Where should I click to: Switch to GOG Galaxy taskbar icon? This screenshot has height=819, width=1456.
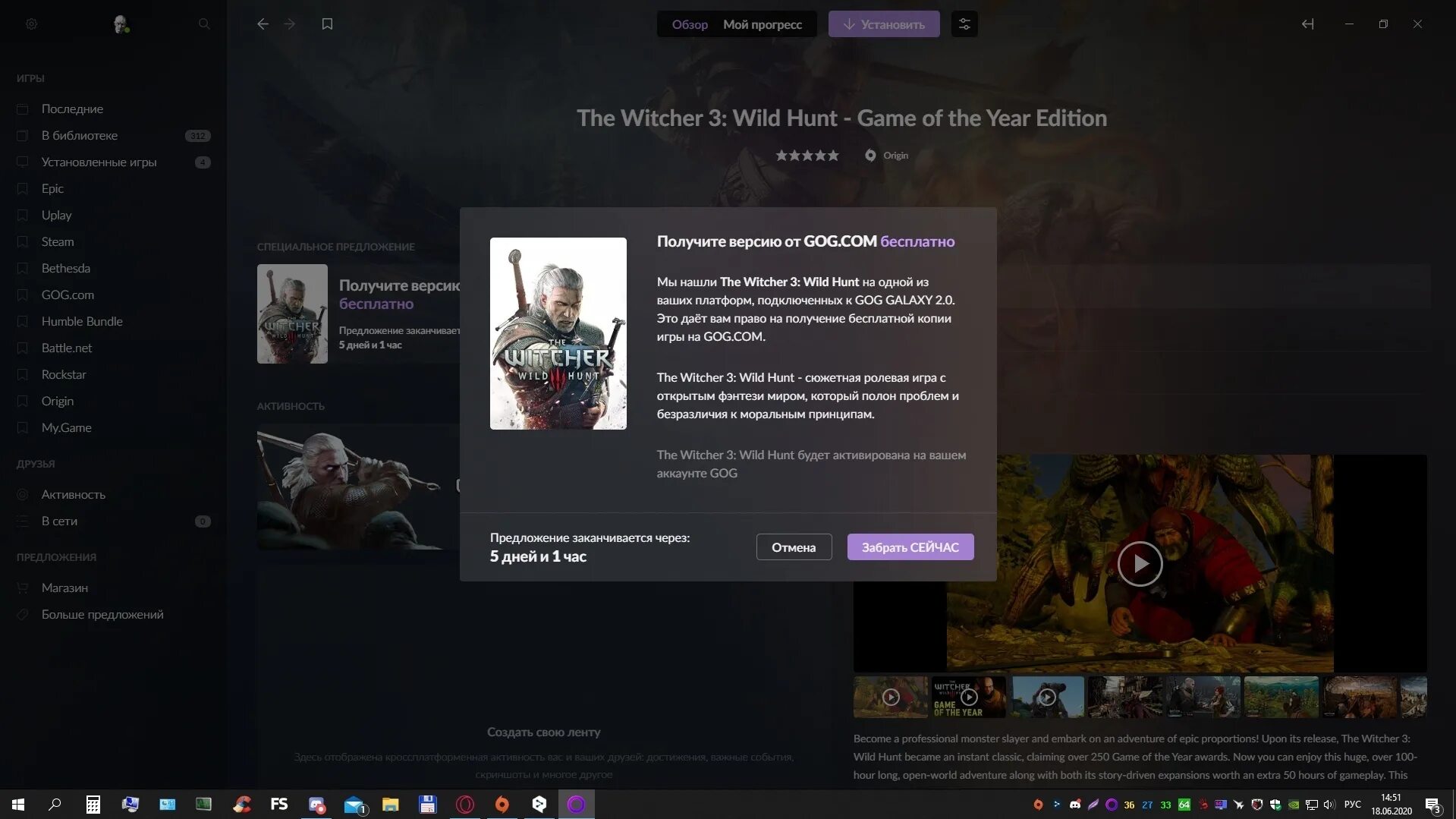pos(576,804)
